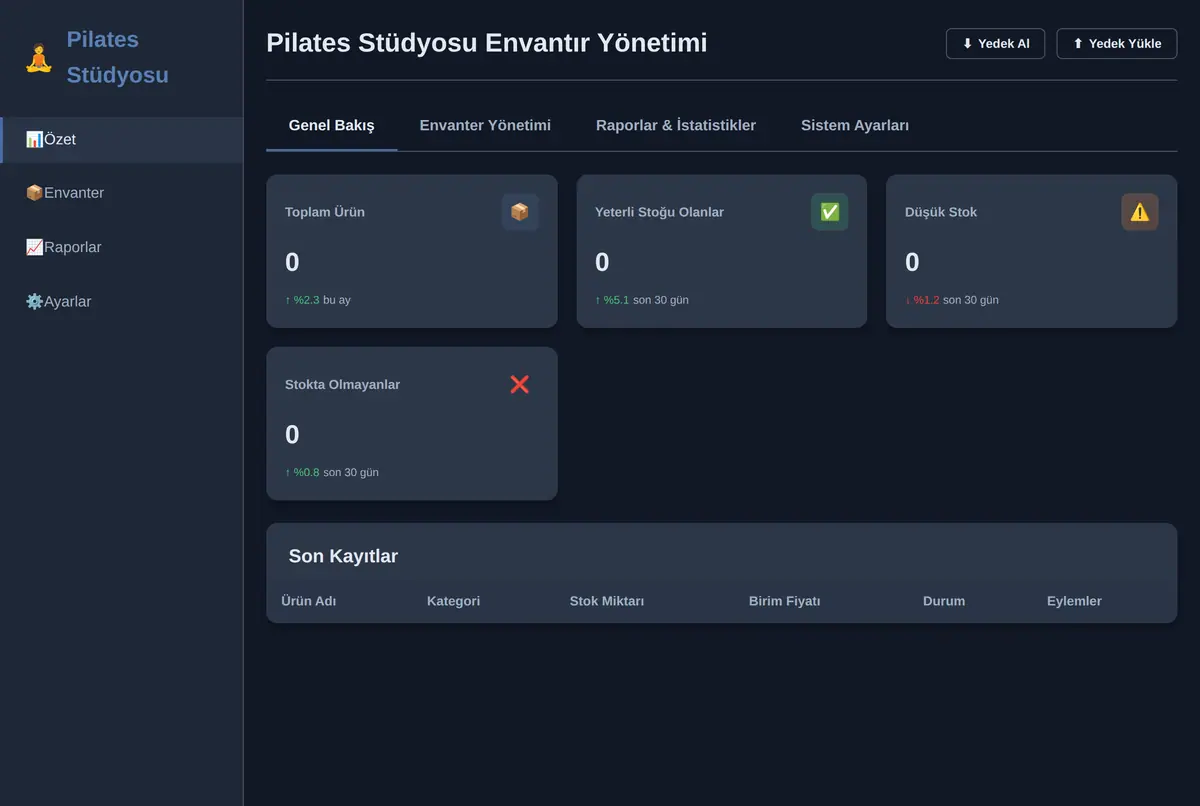Viewport: 1200px width, 806px height.
Task: Click the red X icon on Stokta Olmayanlar
Action: coord(520,384)
